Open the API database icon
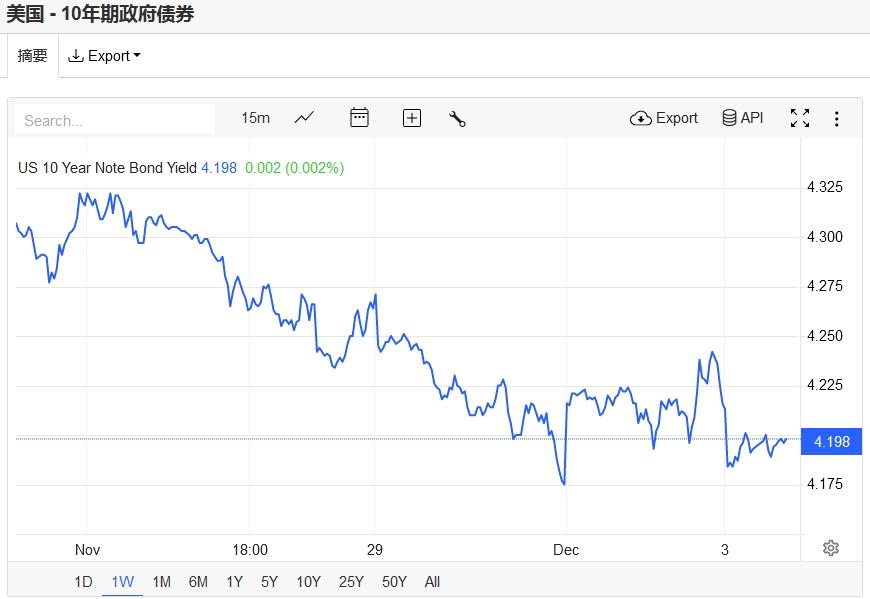Screen dimensions: 870x599 pos(742,118)
